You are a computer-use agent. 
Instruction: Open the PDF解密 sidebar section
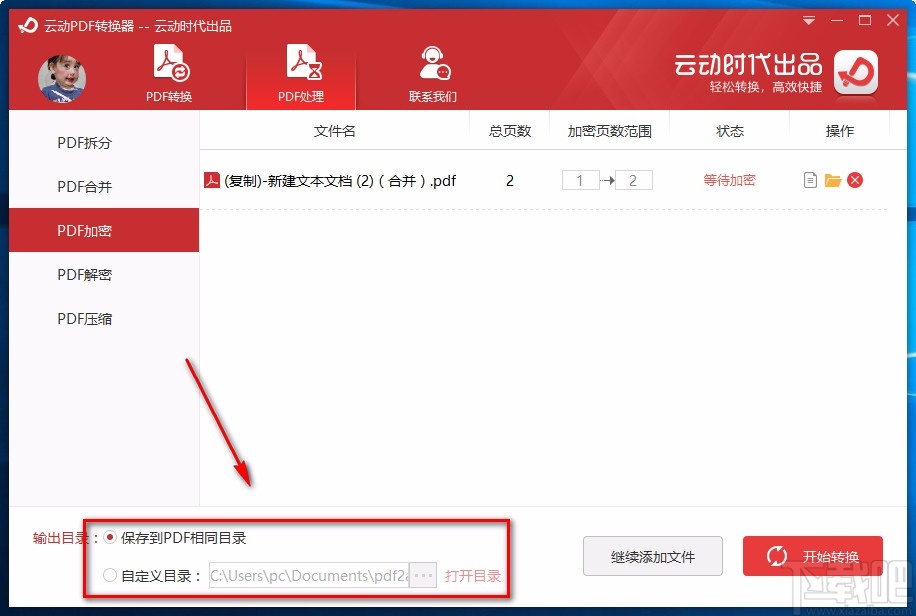click(x=85, y=274)
